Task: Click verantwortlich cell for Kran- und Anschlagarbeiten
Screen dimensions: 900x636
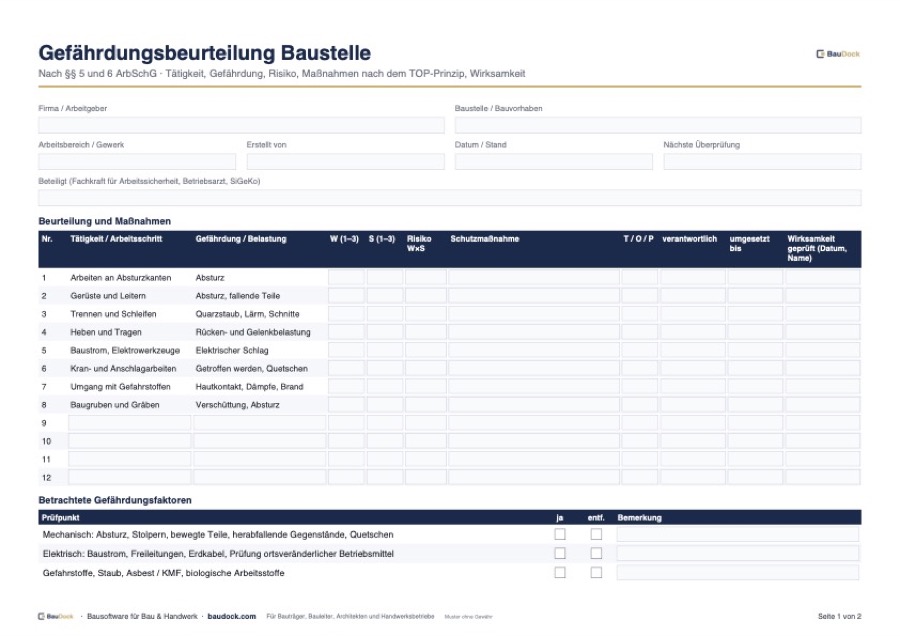Action: coord(692,369)
